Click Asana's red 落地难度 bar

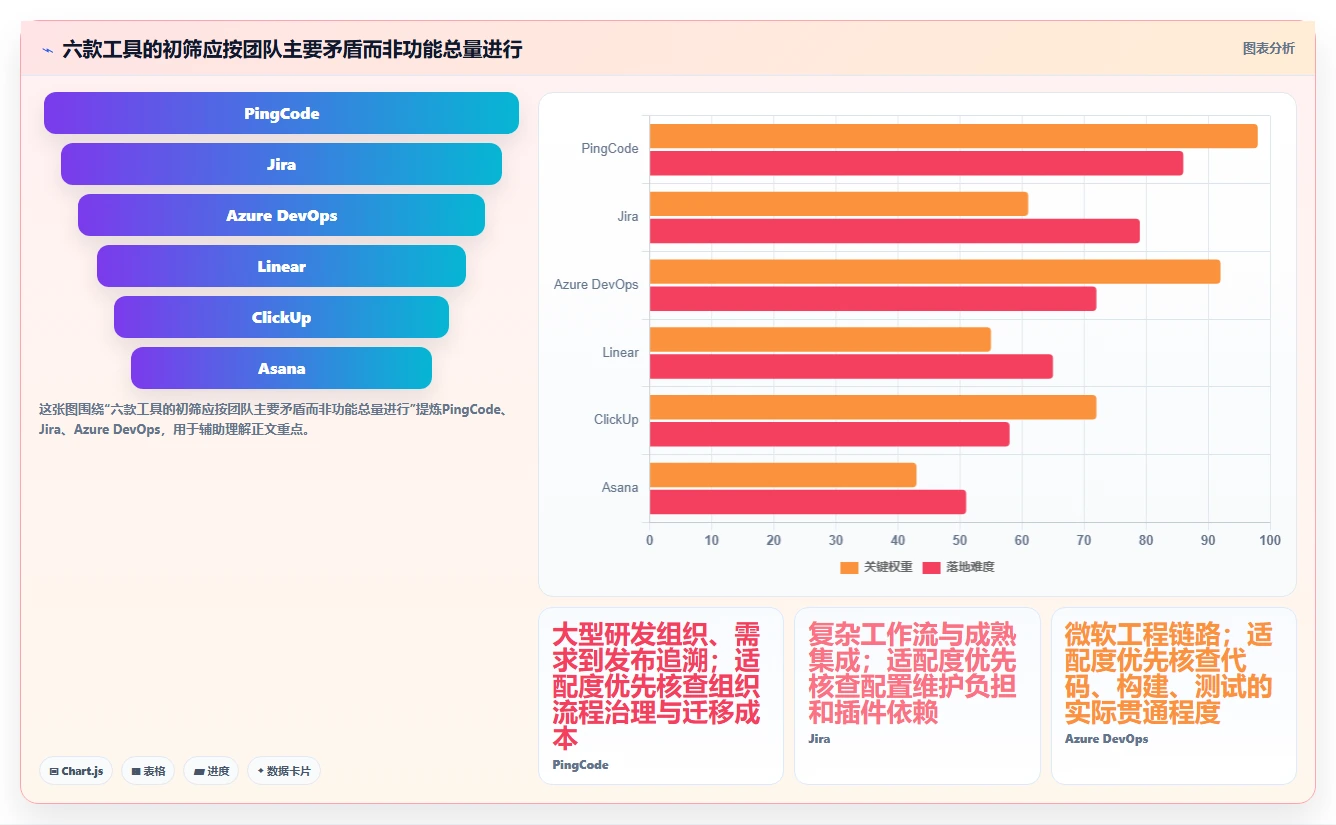(808, 502)
